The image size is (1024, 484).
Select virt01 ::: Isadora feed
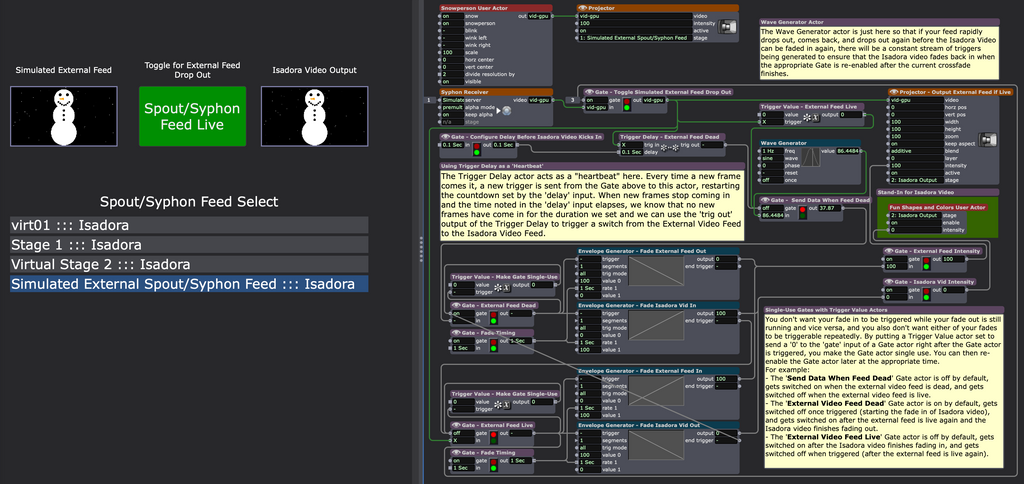click(189, 225)
